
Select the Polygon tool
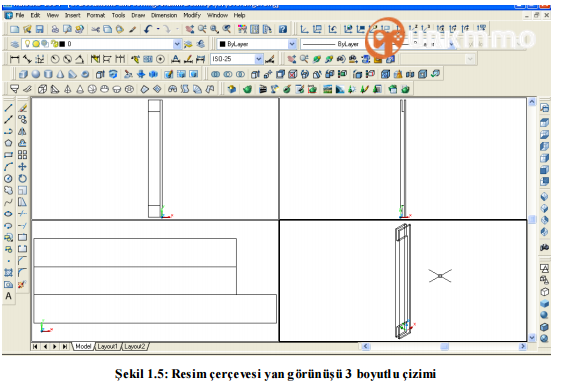[9, 143]
